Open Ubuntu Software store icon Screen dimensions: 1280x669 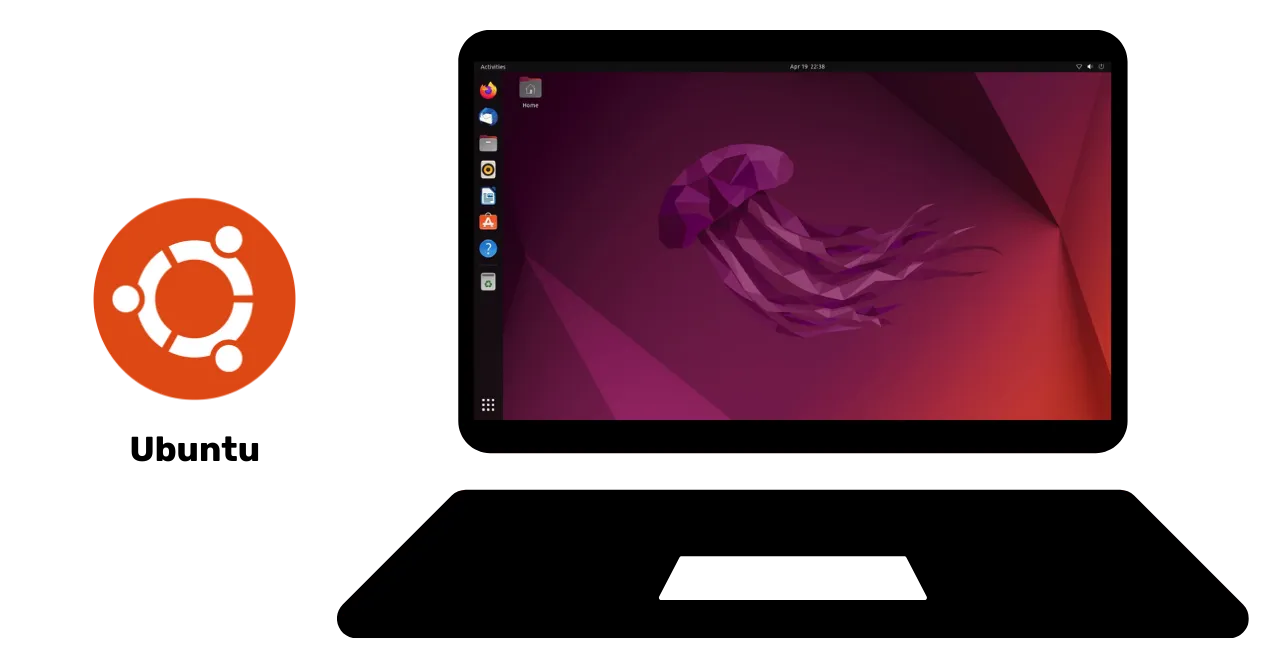488,222
